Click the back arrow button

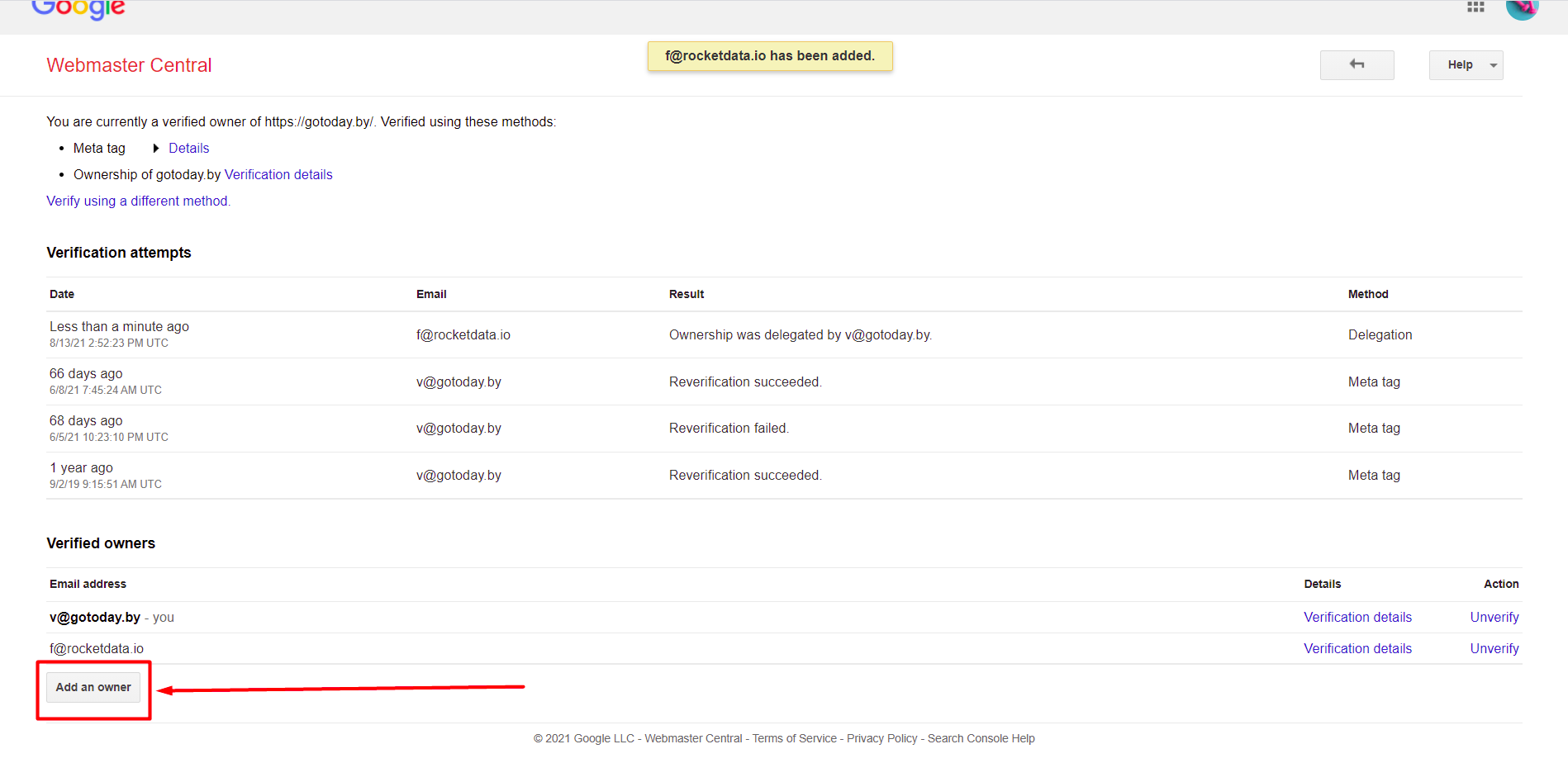point(1357,64)
